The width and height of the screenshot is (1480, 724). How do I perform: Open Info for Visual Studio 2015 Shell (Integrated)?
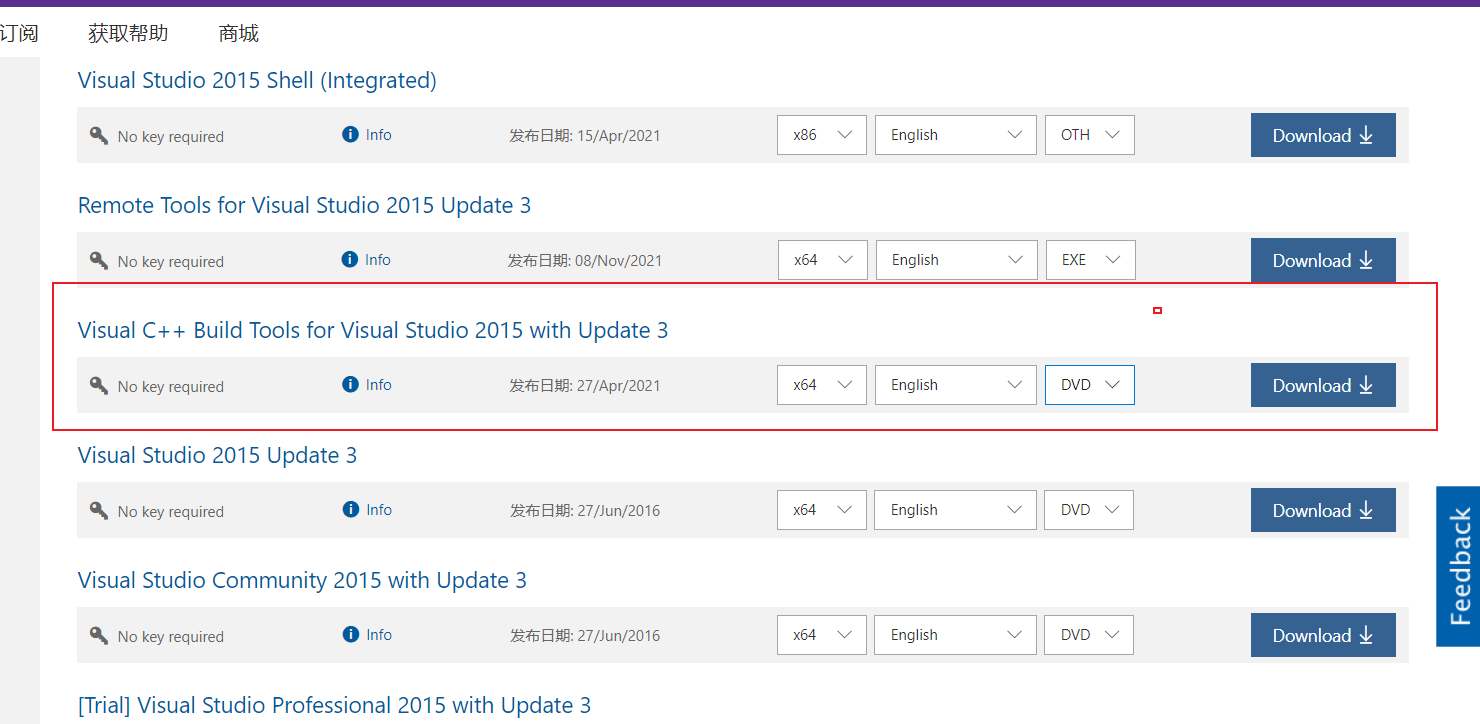(x=366, y=134)
